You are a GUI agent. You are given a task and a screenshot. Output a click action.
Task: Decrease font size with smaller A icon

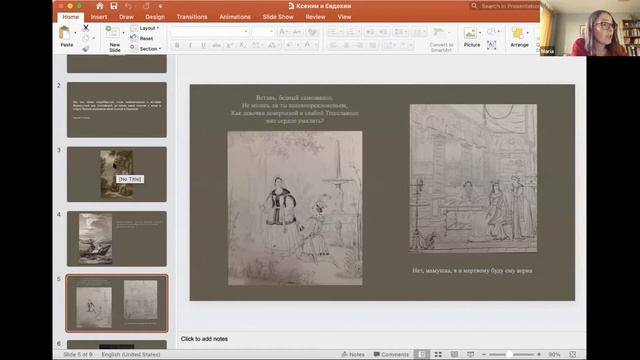pyautogui.click(x=297, y=31)
